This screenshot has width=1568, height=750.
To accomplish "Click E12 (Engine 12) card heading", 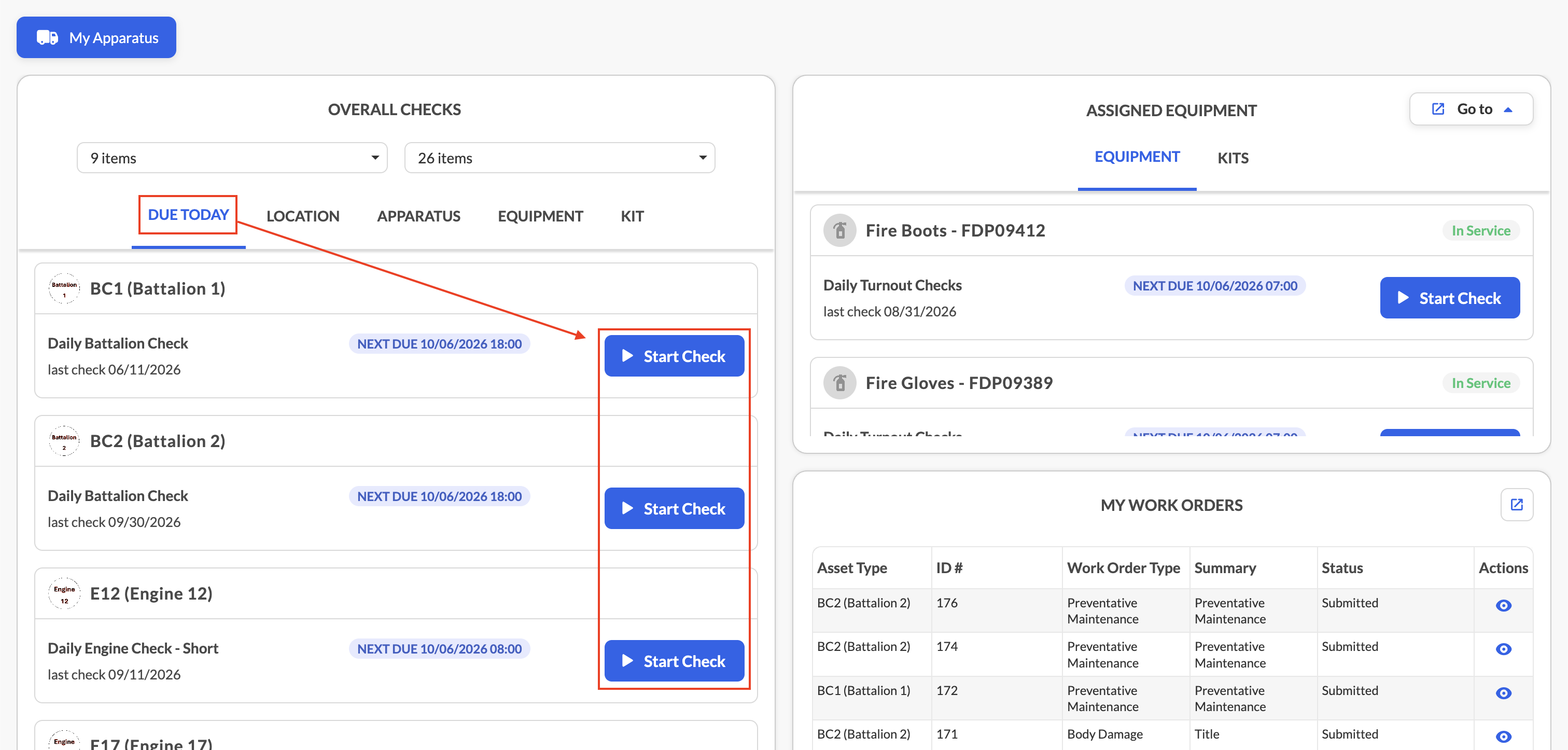I will point(151,593).
